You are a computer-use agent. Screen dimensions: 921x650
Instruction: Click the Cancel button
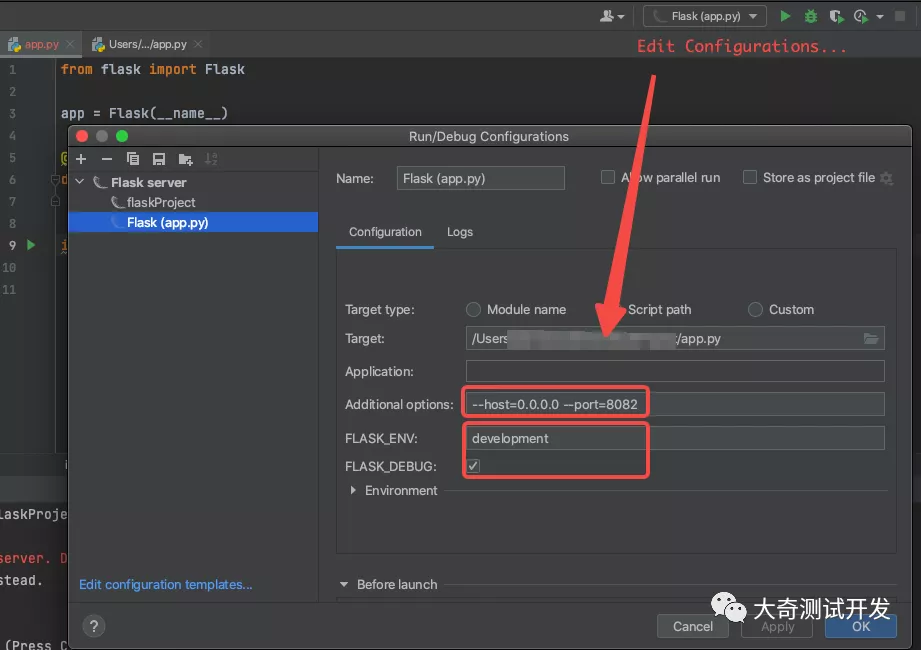pos(693,626)
